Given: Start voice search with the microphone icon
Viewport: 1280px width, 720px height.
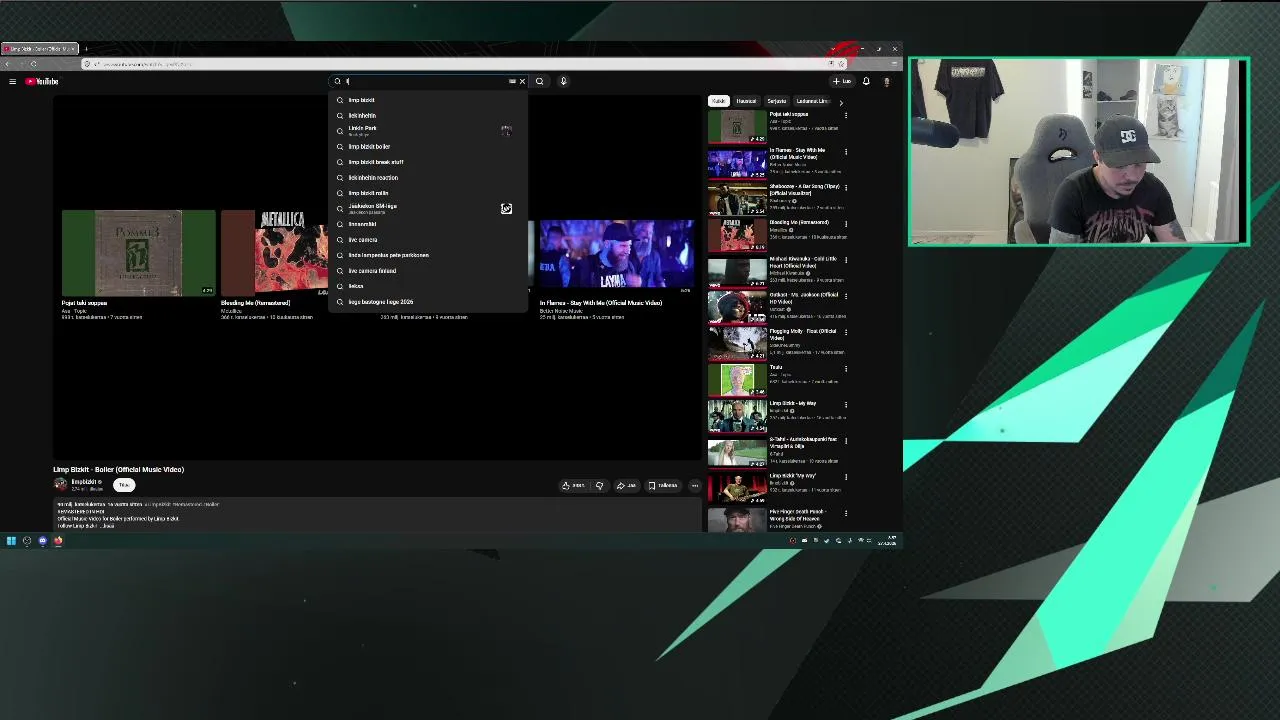Looking at the screenshot, I should (x=563, y=81).
